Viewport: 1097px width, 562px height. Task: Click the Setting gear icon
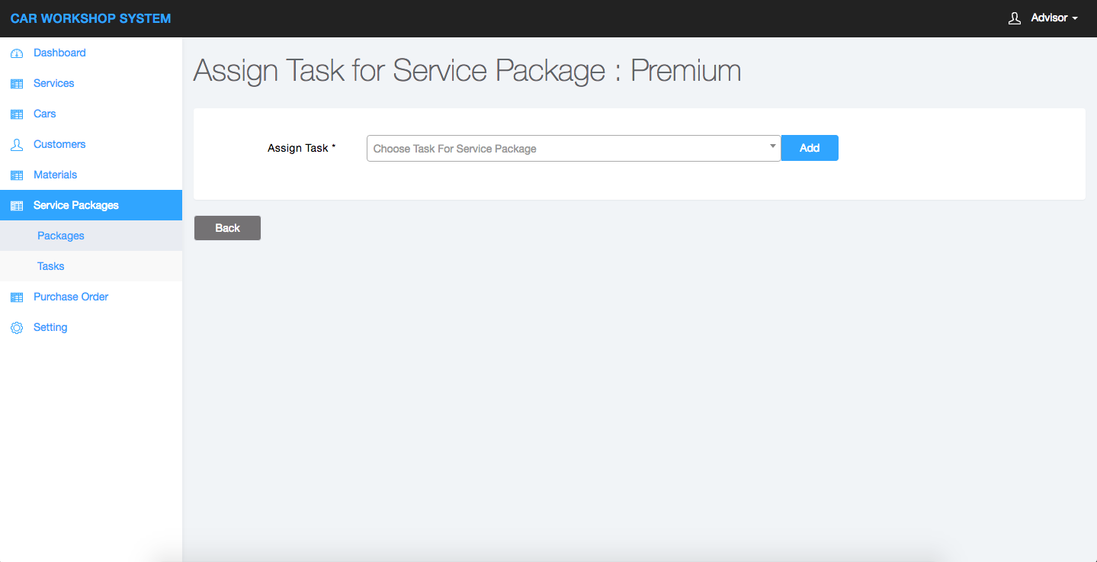(x=16, y=328)
